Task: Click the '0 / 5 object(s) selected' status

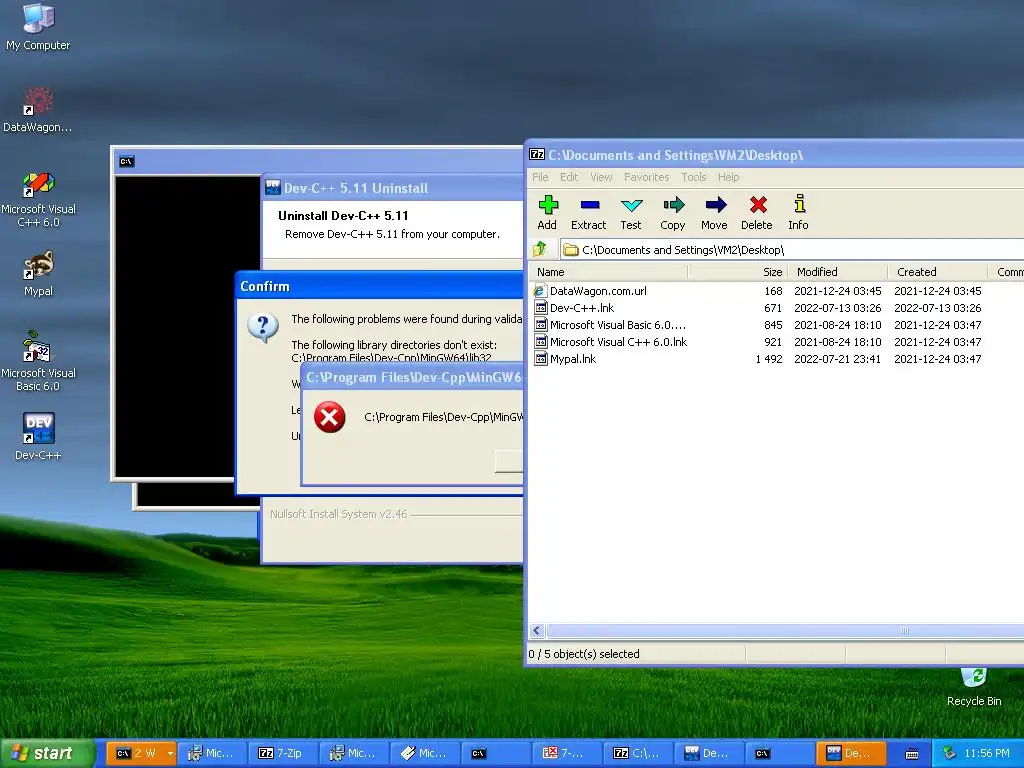Action: pyautogui.click(x=584, y=654)
